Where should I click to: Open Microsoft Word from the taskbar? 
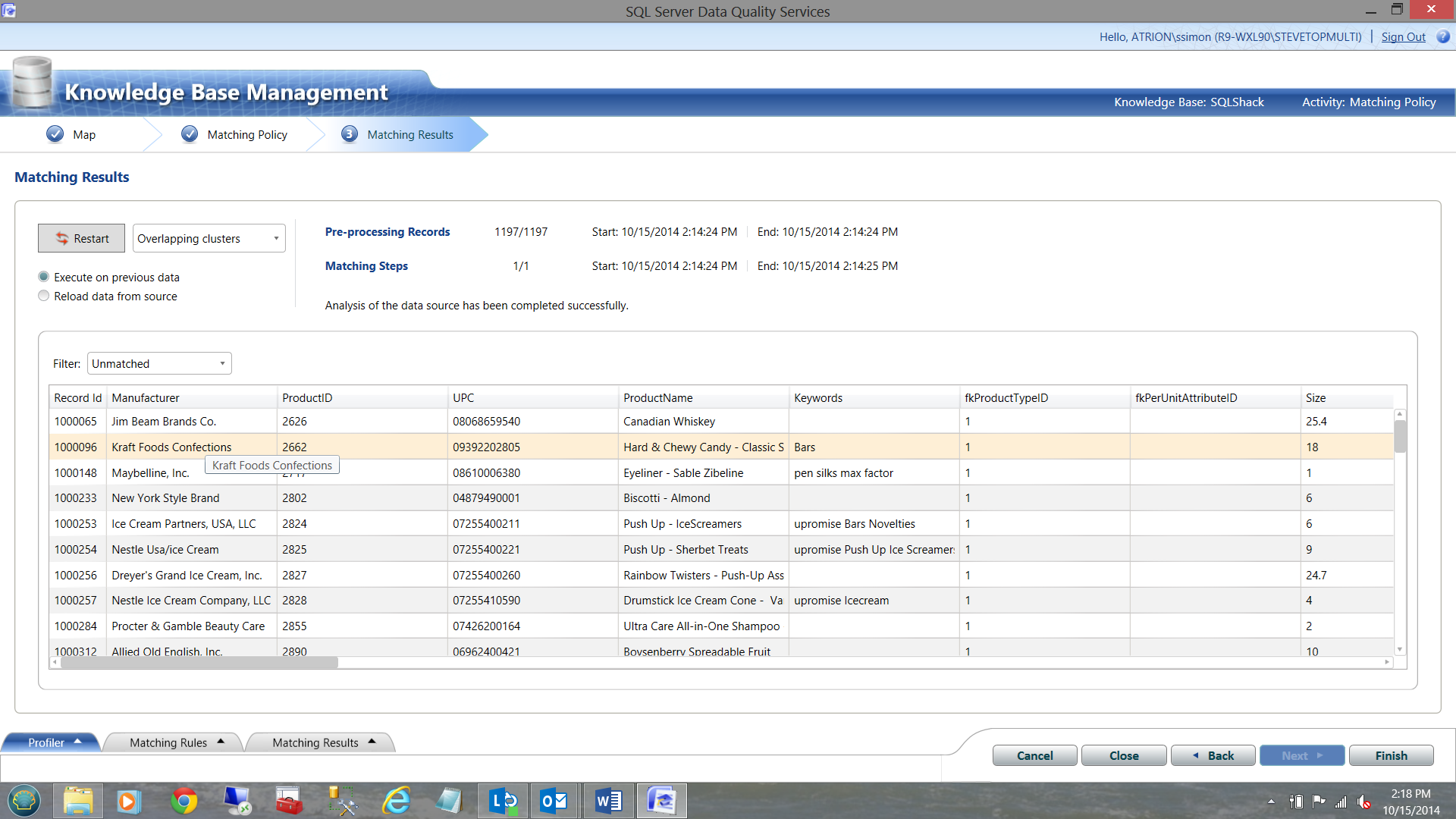pos(608,801)
